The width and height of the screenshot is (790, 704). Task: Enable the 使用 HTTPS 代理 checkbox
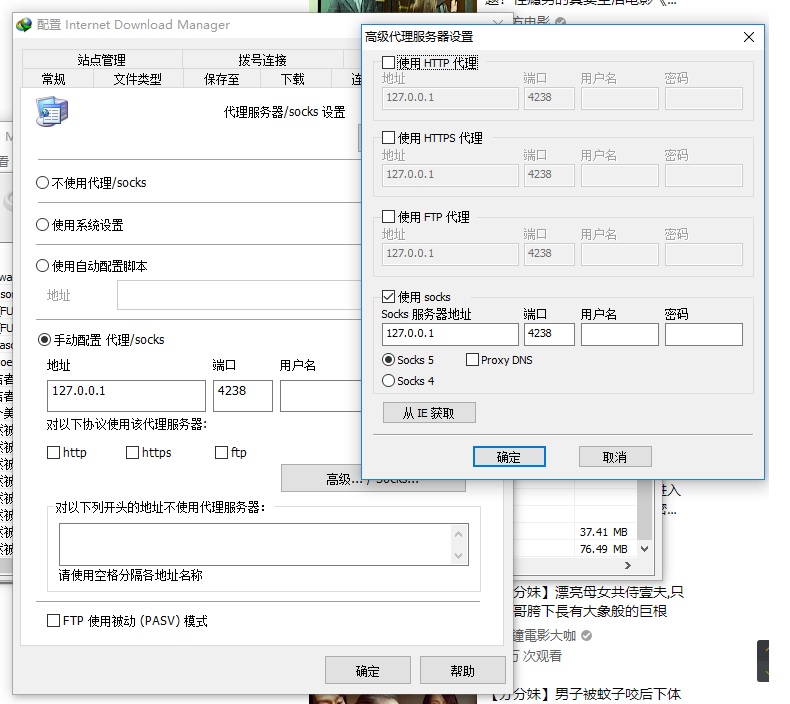pyautogui.click(x=388, y=138)
